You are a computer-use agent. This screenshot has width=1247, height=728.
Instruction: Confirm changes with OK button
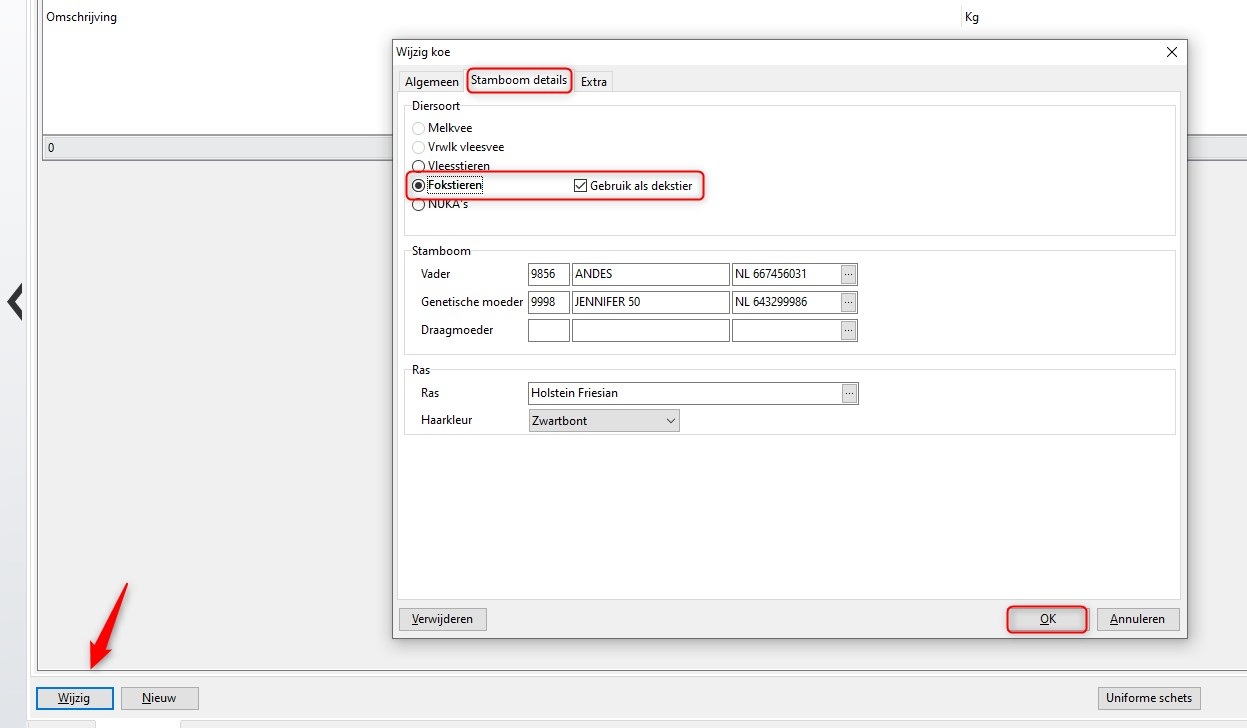[x=1047, y=619]
